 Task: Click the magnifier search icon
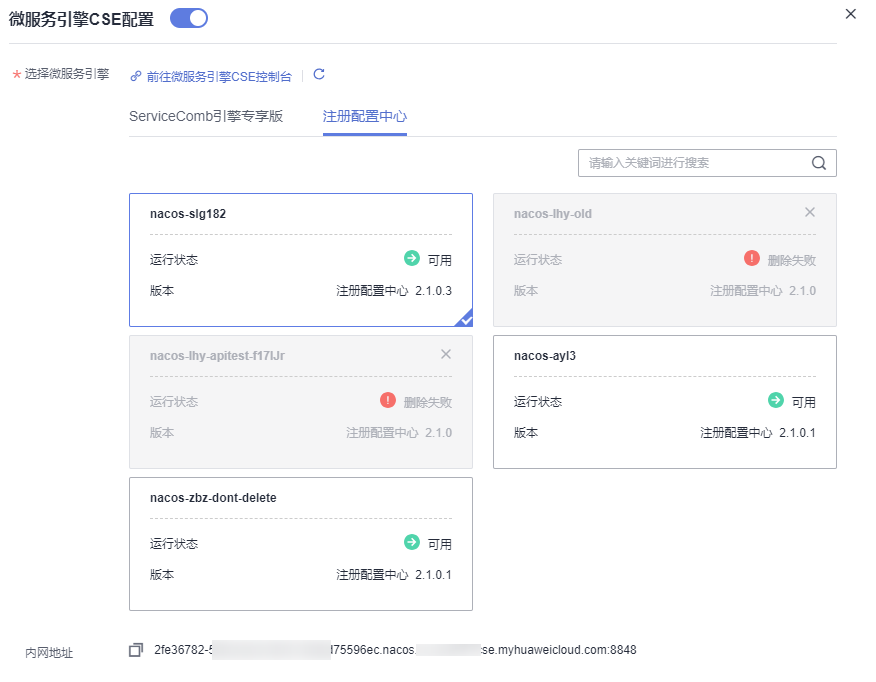coord(819,163)
